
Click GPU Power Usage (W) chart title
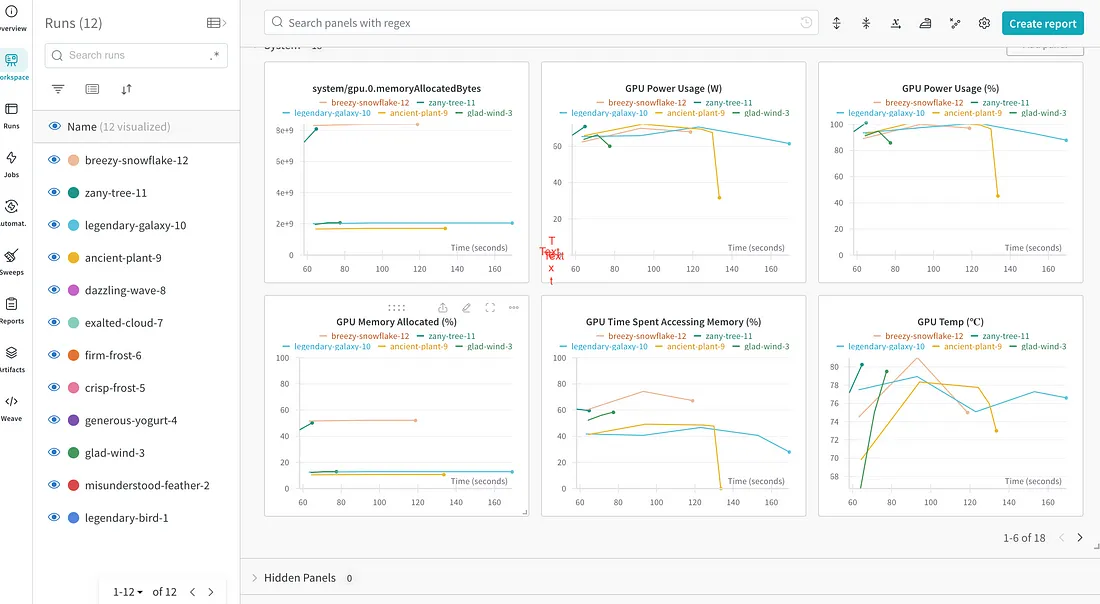pyautogui.click(x=673, y=88)
